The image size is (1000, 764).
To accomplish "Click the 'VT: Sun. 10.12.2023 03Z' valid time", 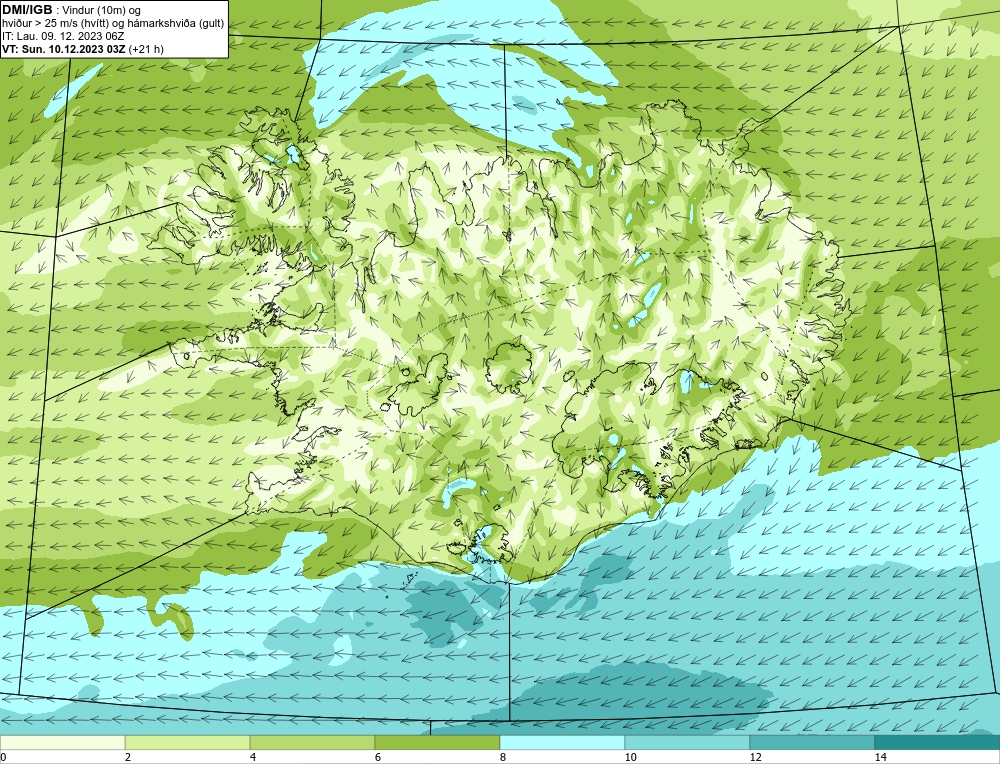I will tap(64, 49).
